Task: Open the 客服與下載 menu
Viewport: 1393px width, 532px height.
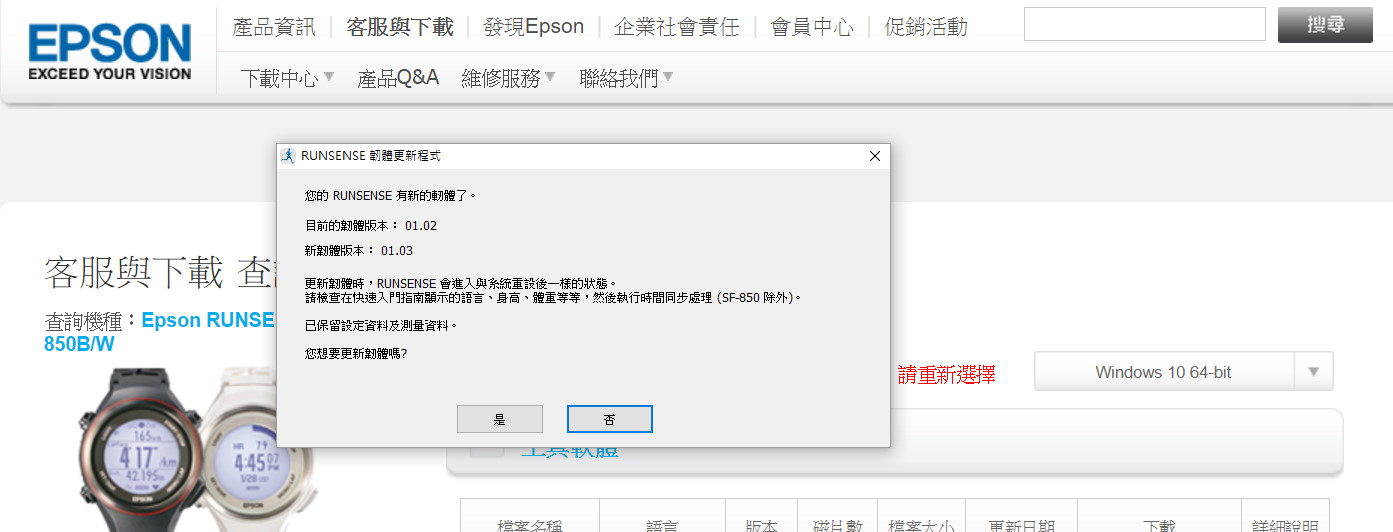Action: pos(400,27)
